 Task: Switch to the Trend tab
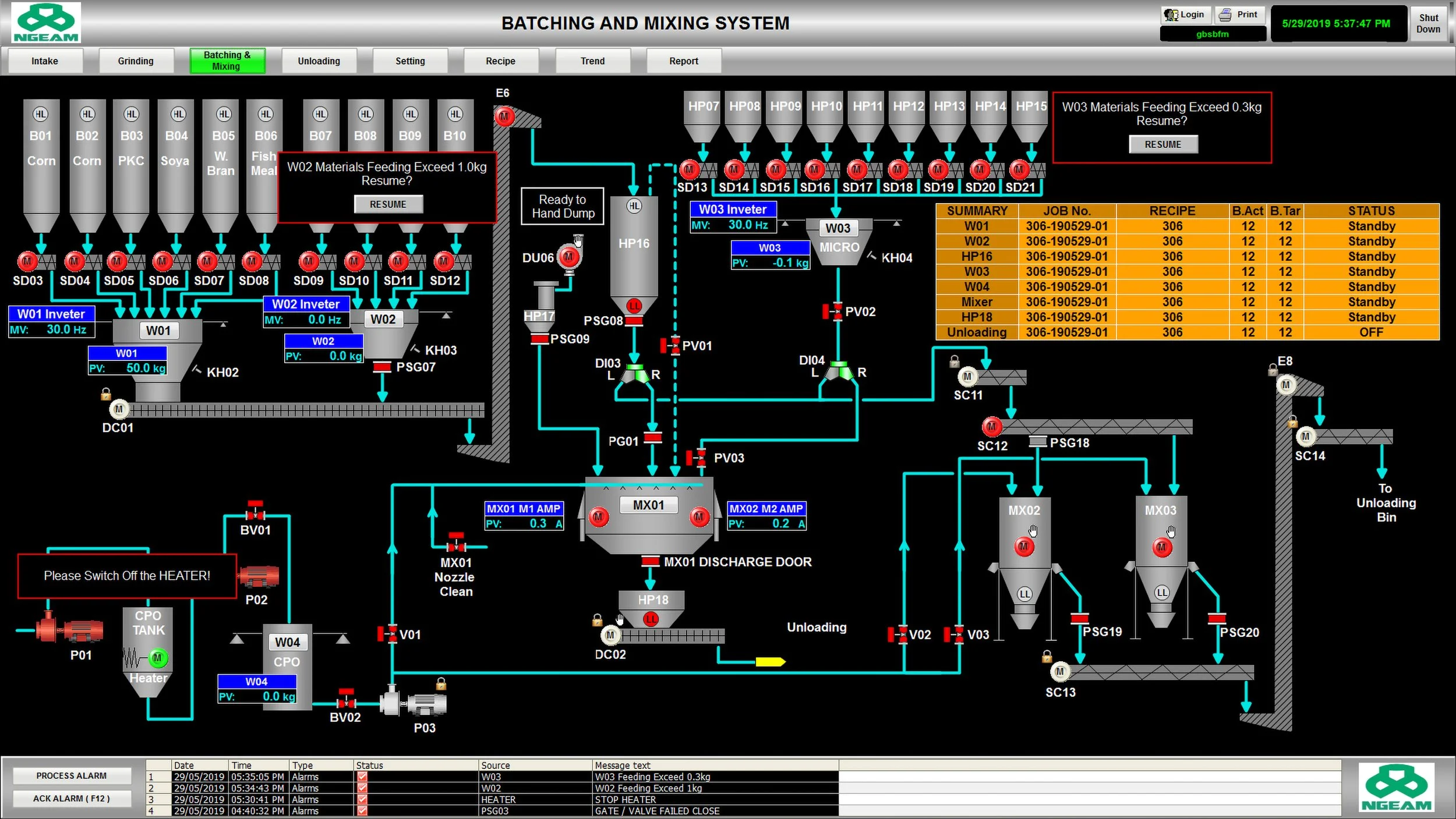tap(592, 61)
